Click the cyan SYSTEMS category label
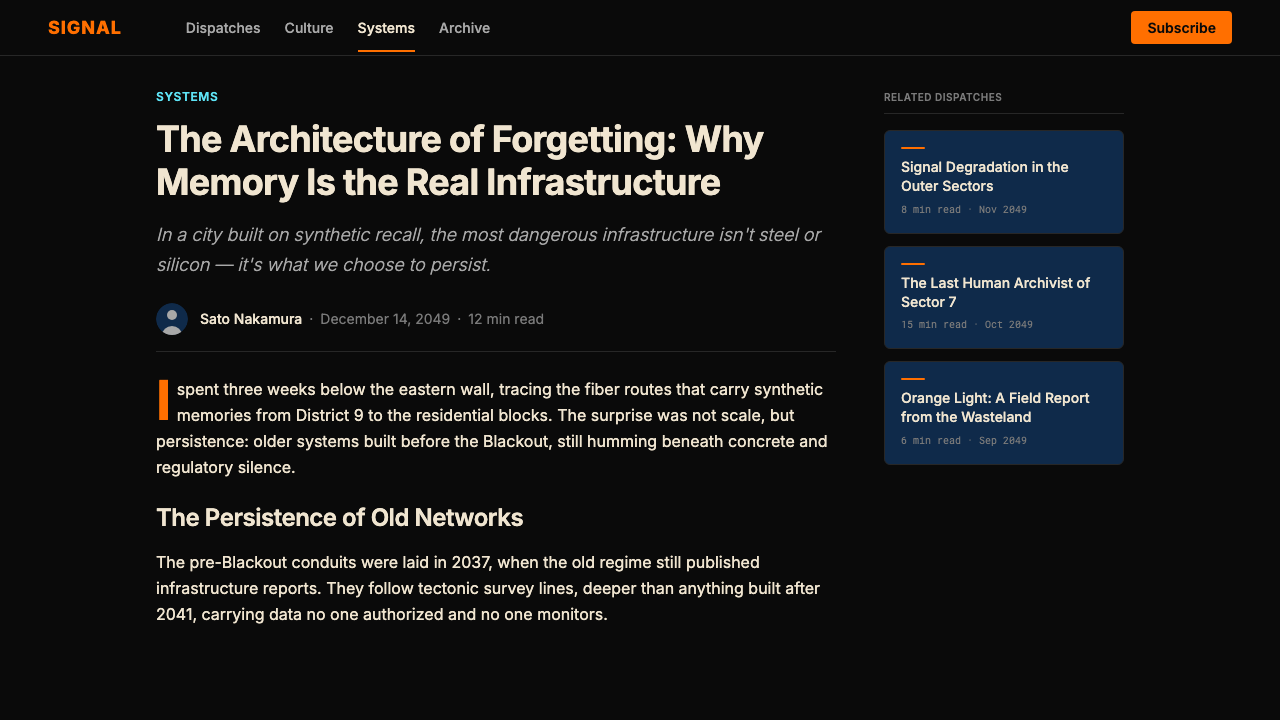The image size is (1280, 720). click(187, 97)
